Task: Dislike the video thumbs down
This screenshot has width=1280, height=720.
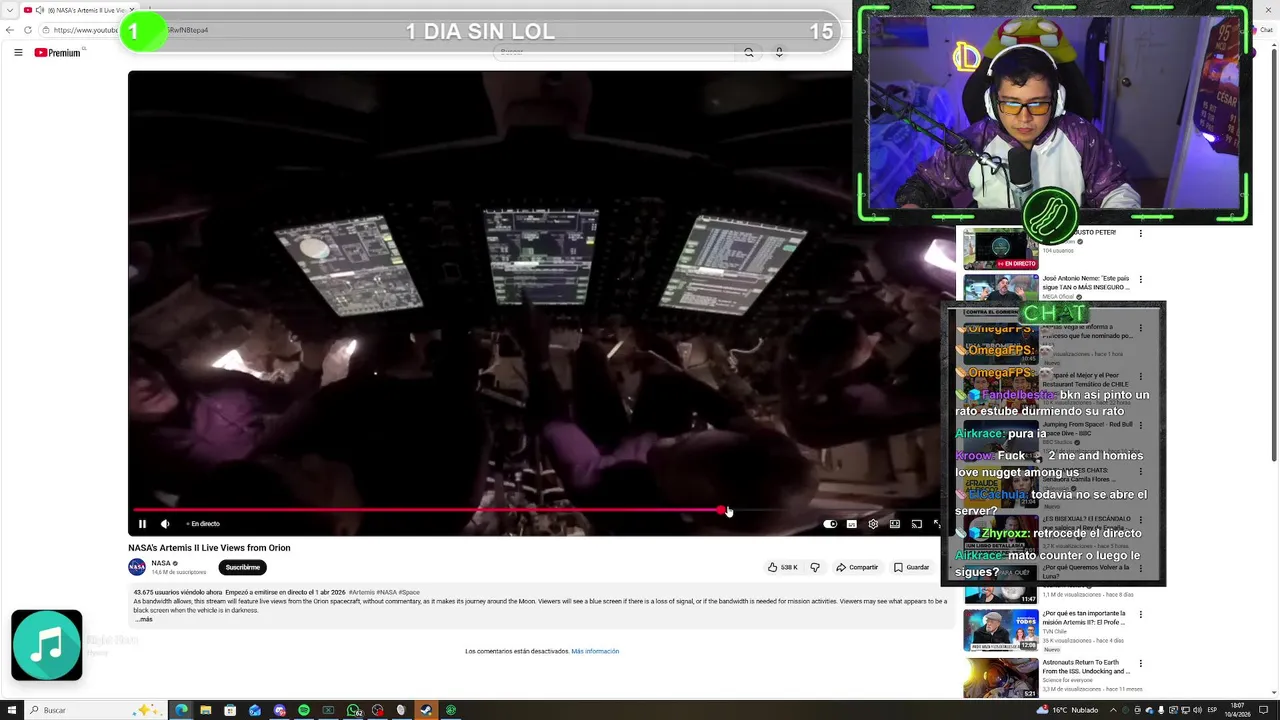Action: point(815,567)
